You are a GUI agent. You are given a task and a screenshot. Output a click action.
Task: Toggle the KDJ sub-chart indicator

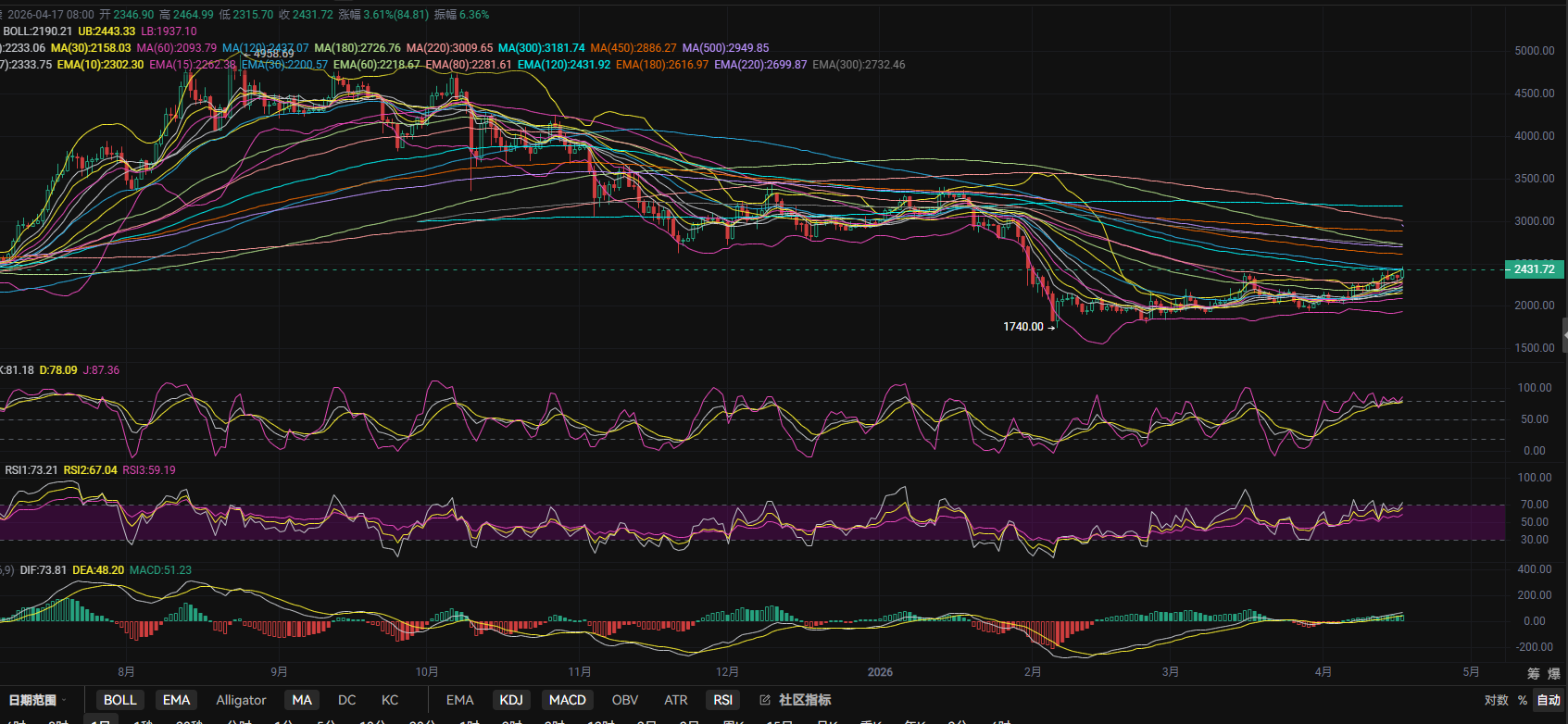tap(511, 700)
